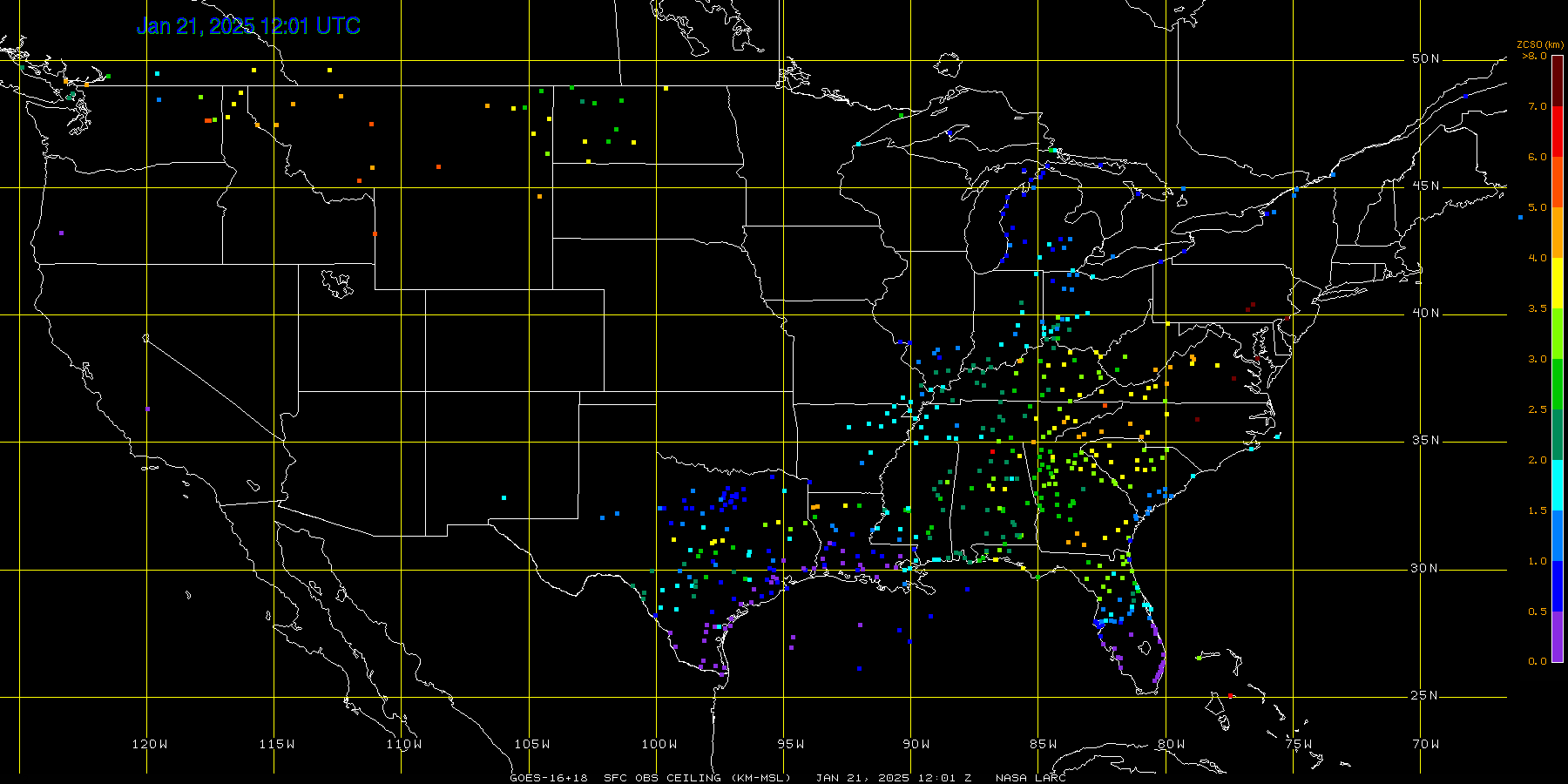Click the 110W longitude label
Viewport: 1568px width, 784px height.
click(404, 744)
